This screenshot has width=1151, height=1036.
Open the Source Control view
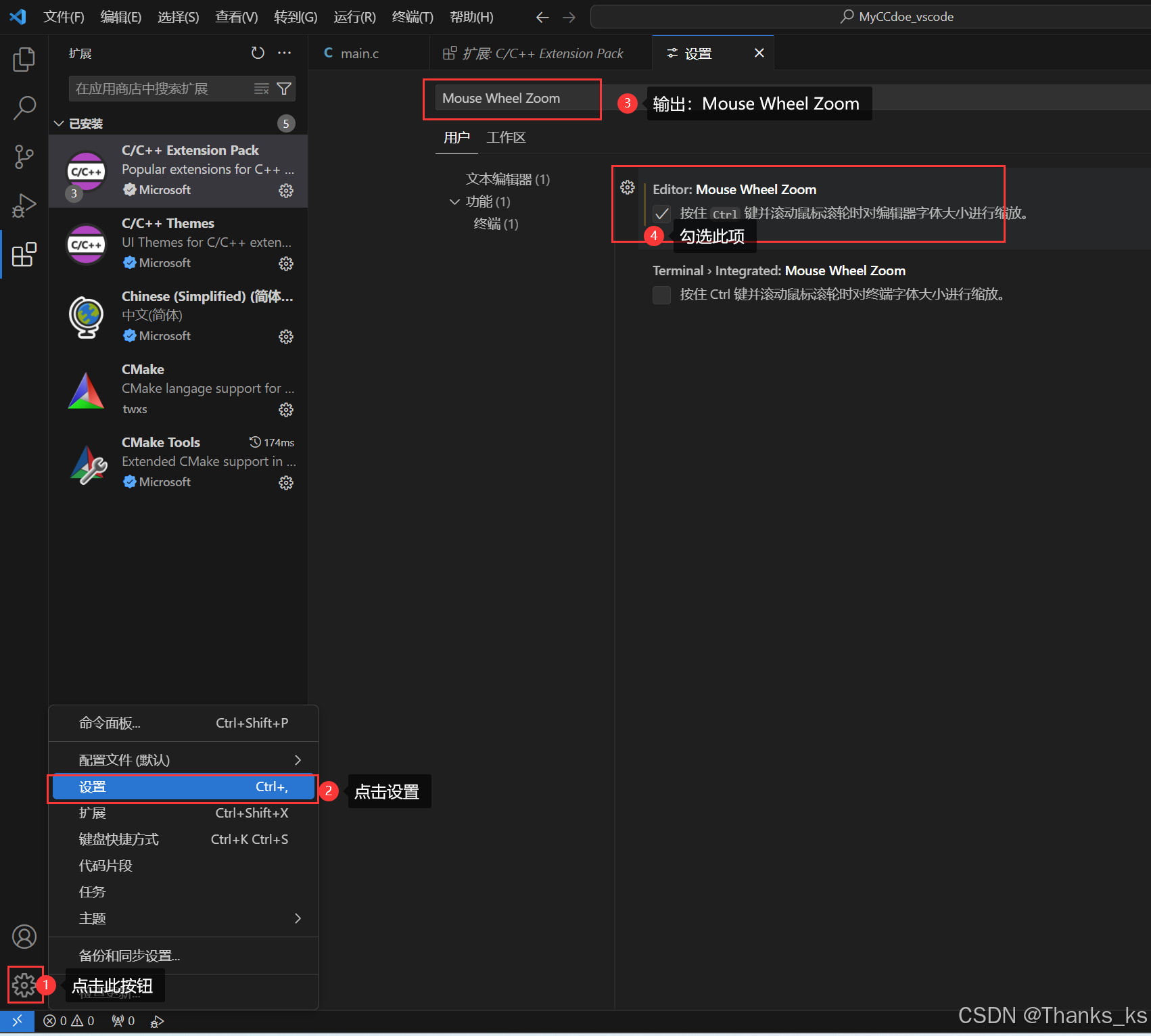[24, 157]
